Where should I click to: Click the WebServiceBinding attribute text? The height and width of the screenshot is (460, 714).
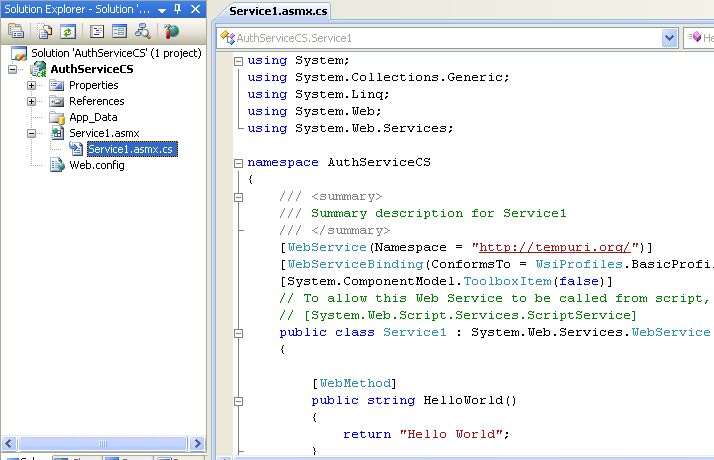[355, 264]
